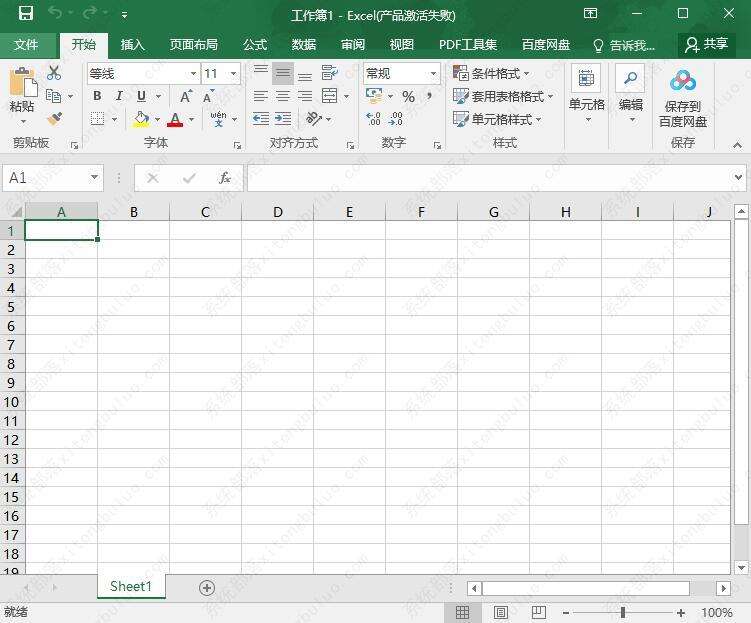Apply yellow fill color bucket
This screenshot has height=623, width=751.
141,119
